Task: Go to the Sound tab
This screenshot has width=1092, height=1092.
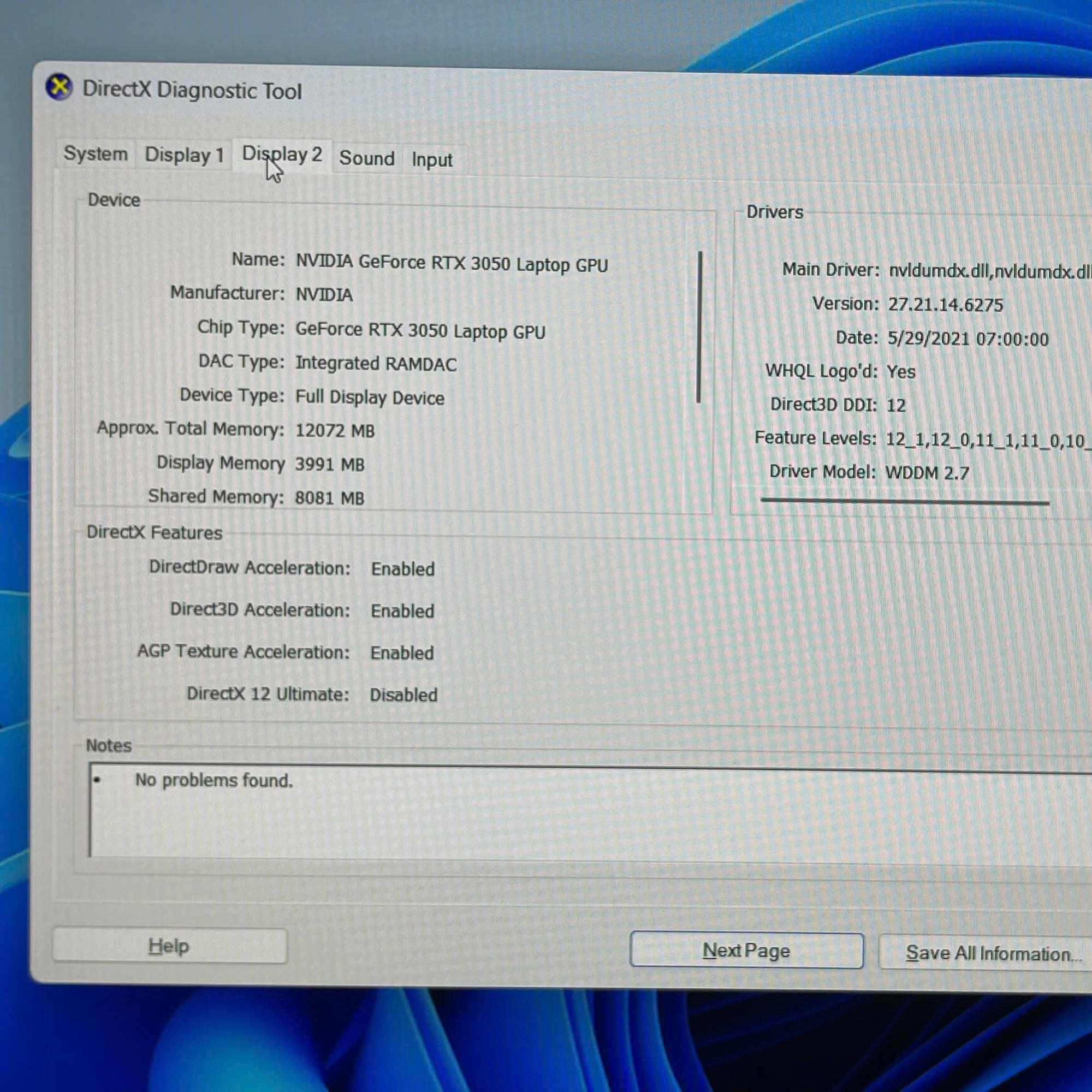Action: [x=367, y=158]
